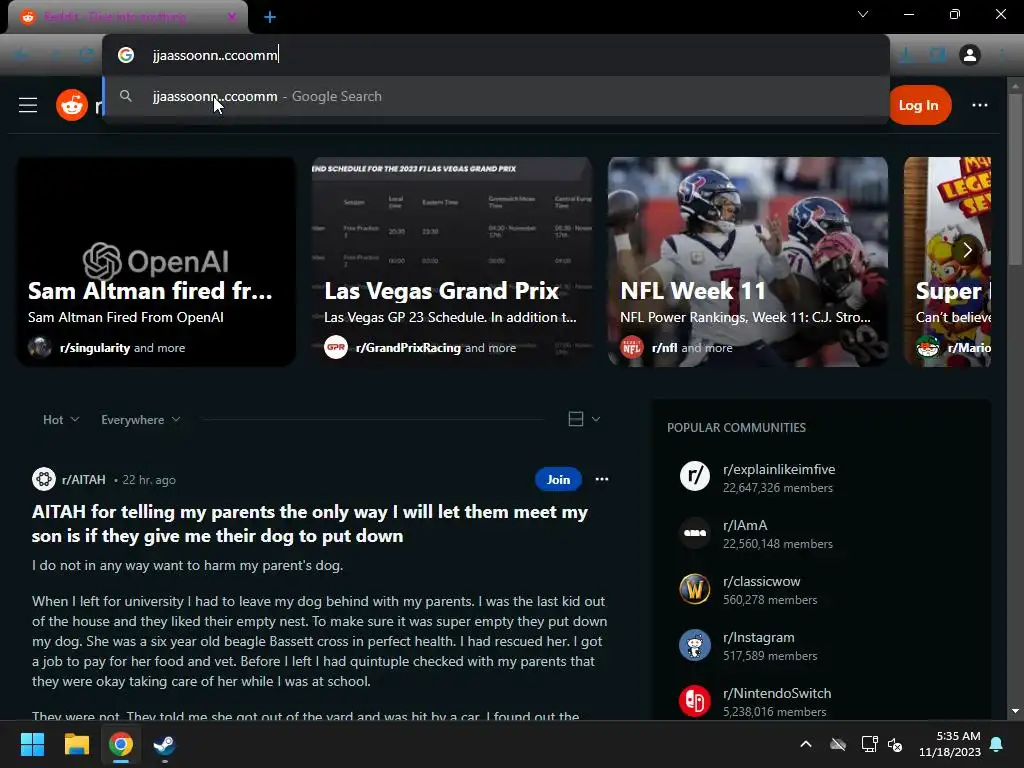Click the r/NintendoSwitch community icon
Viewport: 1024px width, 768px height.
pyautogui.click(x=695, y=701)
